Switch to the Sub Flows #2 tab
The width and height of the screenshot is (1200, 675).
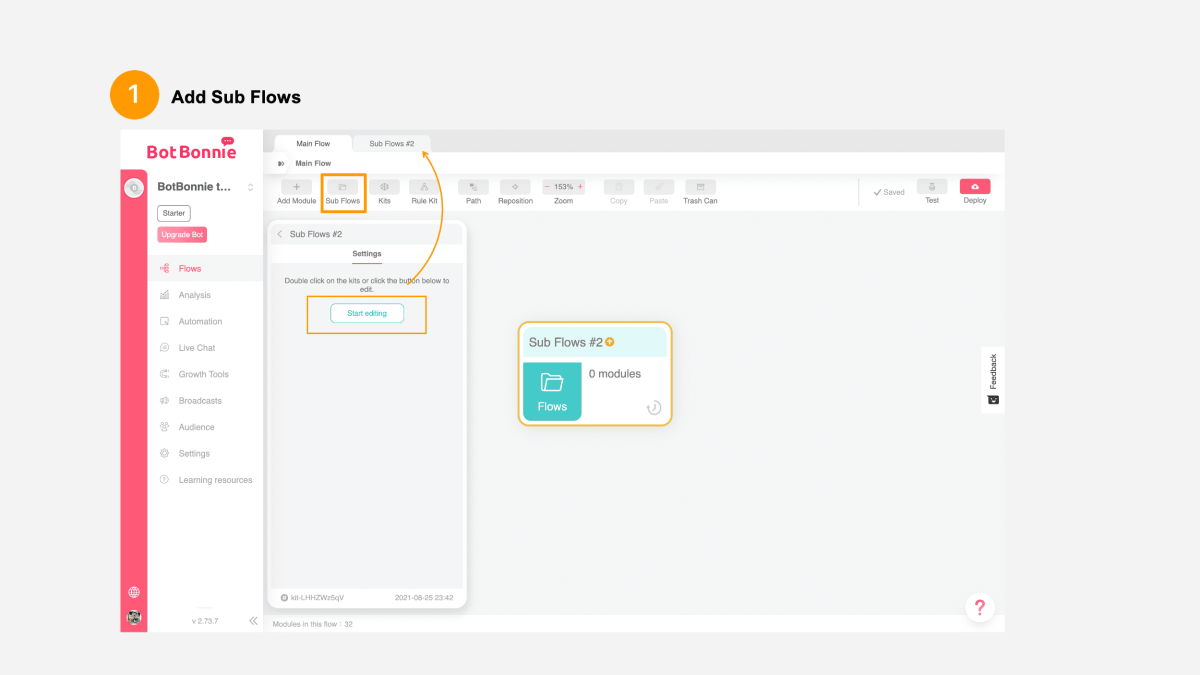click(392, 144)
